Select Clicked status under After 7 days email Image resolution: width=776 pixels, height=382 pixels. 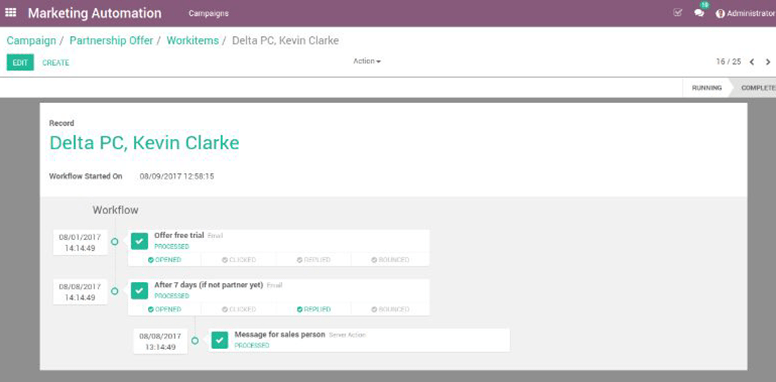pos(239,309)
